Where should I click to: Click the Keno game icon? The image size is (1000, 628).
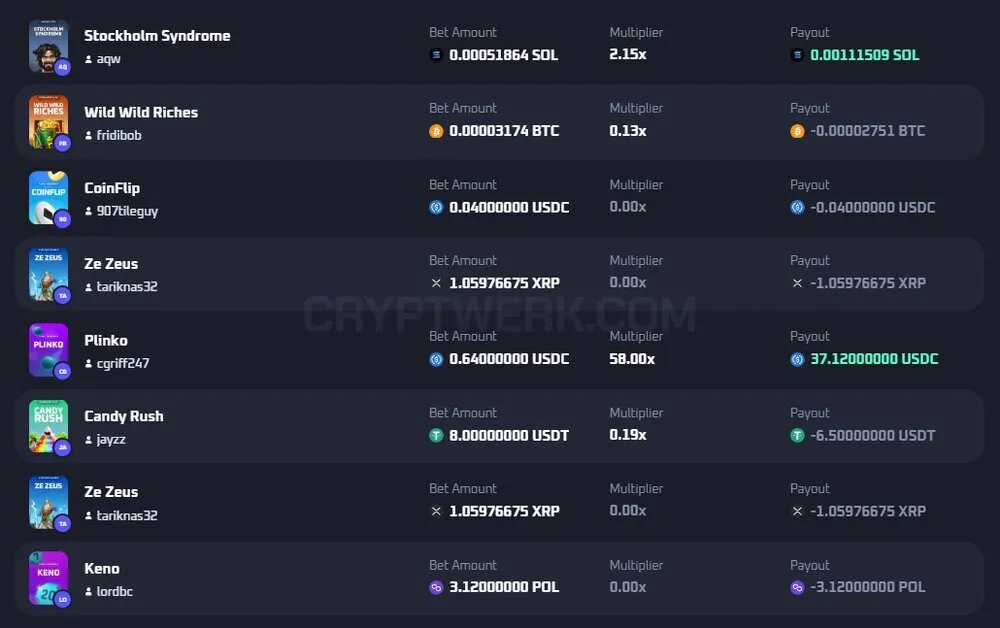point(48,578)
